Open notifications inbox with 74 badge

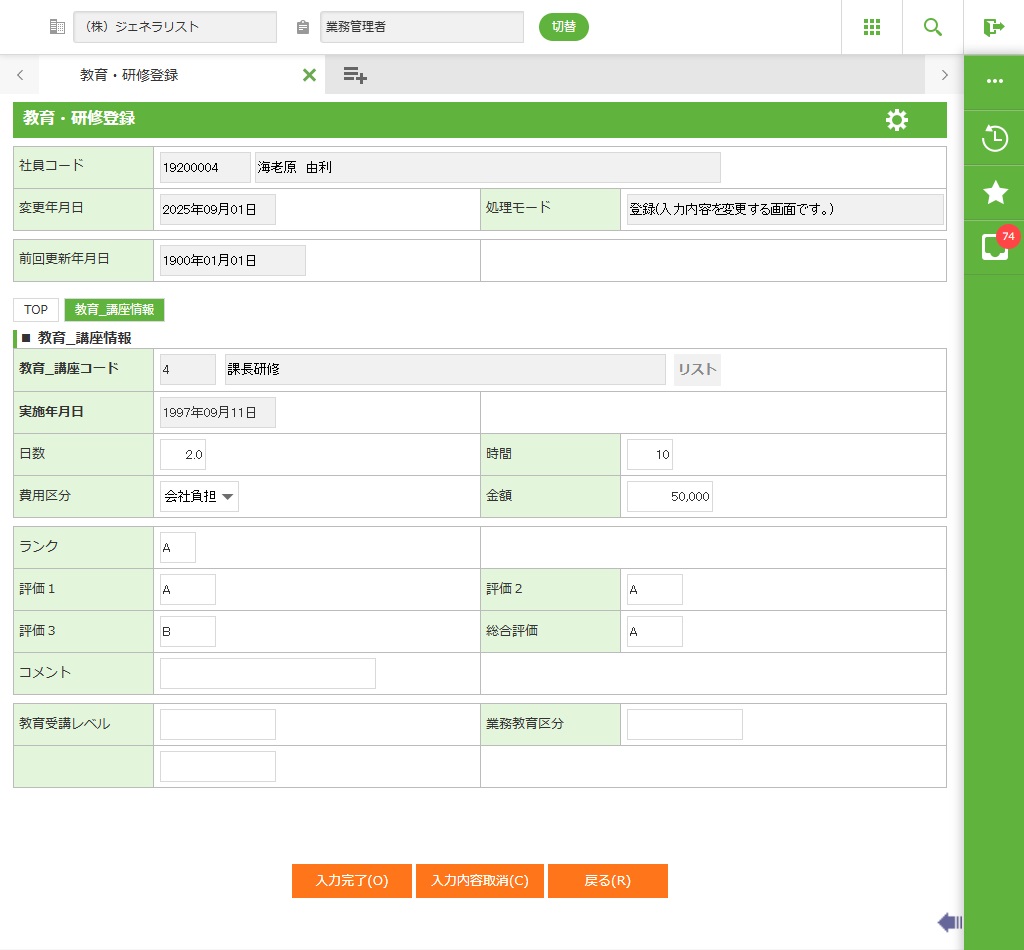pyautogui.click(x=994, y=247)
